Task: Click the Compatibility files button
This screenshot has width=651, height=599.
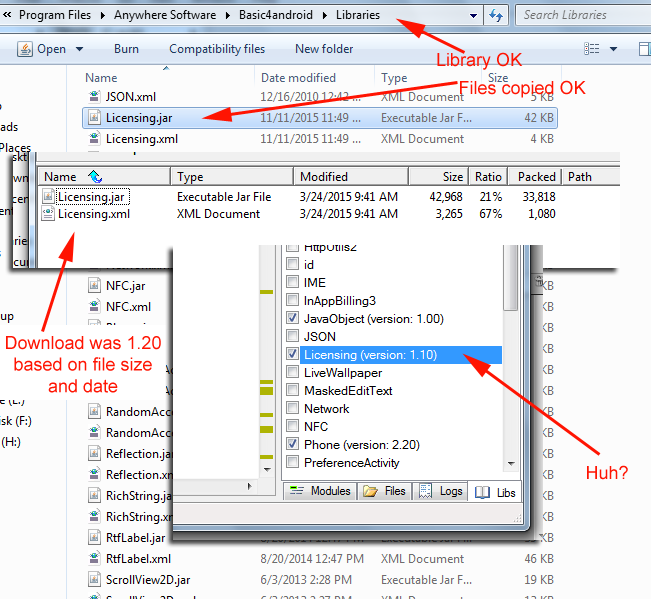Action: coord(217,49)
